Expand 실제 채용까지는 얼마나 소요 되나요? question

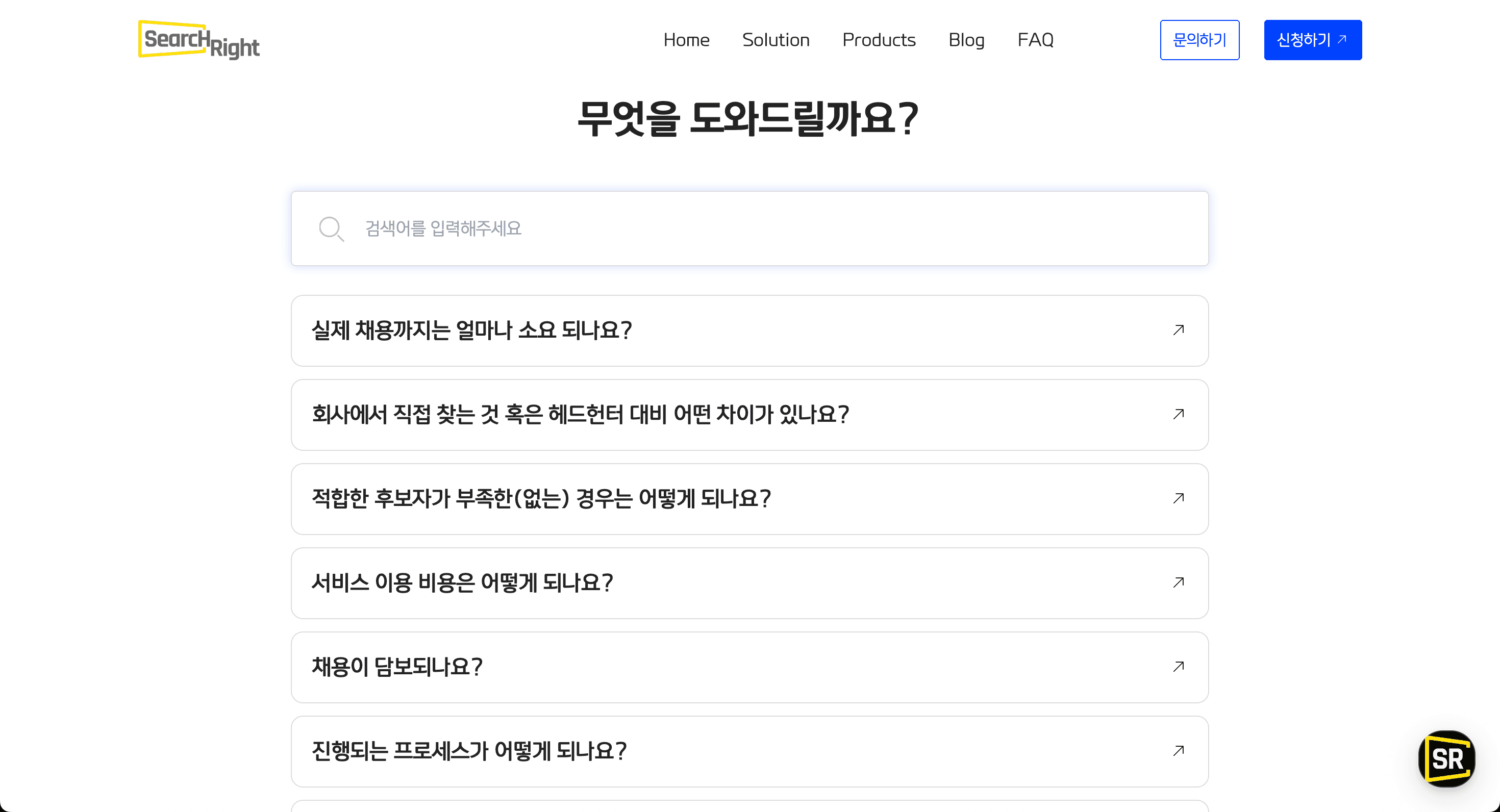click(x=749, y=331)
